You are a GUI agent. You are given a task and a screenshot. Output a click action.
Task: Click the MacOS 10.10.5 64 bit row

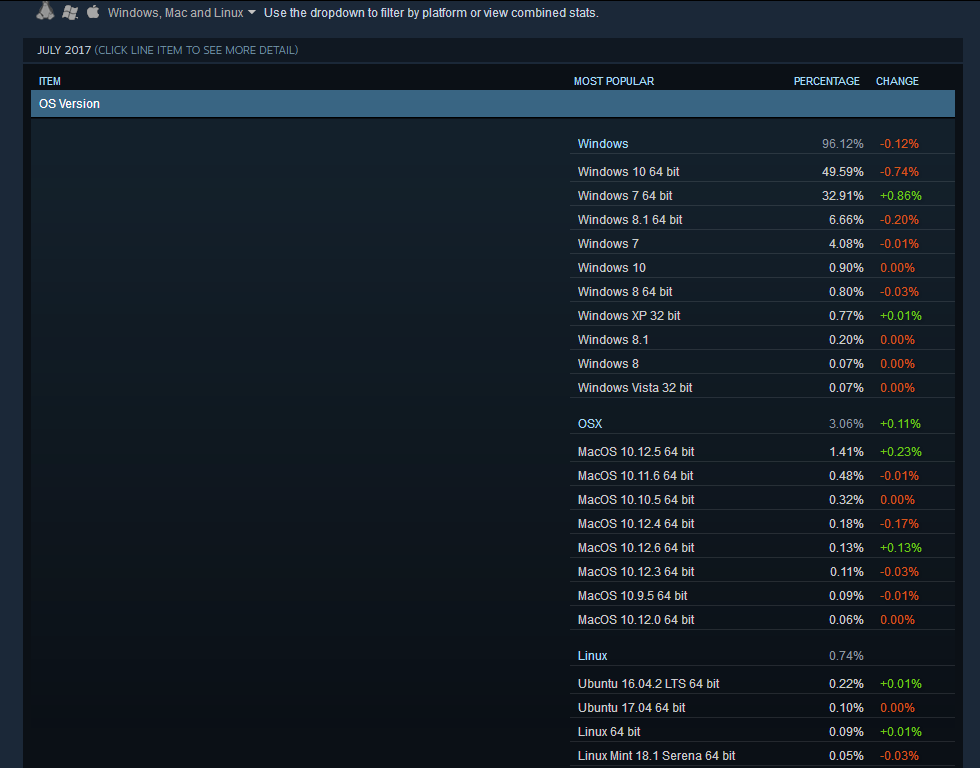pos(762,499)
